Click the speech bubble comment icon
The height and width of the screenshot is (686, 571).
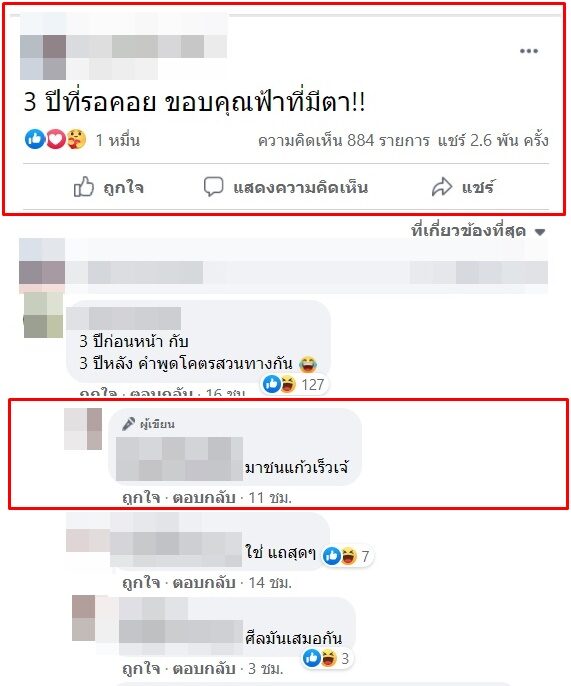point(214,187)
